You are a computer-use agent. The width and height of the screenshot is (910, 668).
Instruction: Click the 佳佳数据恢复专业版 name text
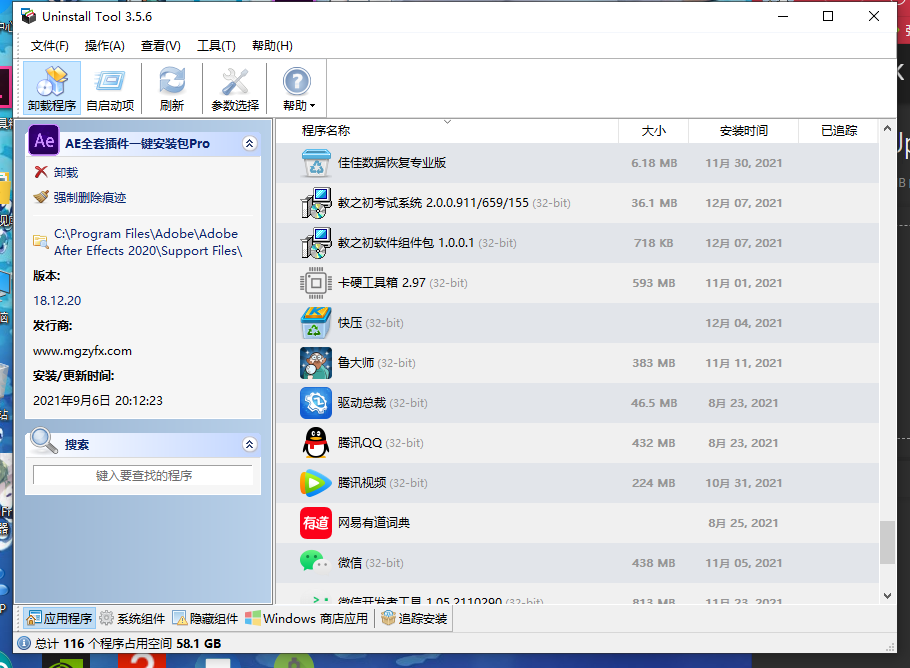[x=392, y=163]
